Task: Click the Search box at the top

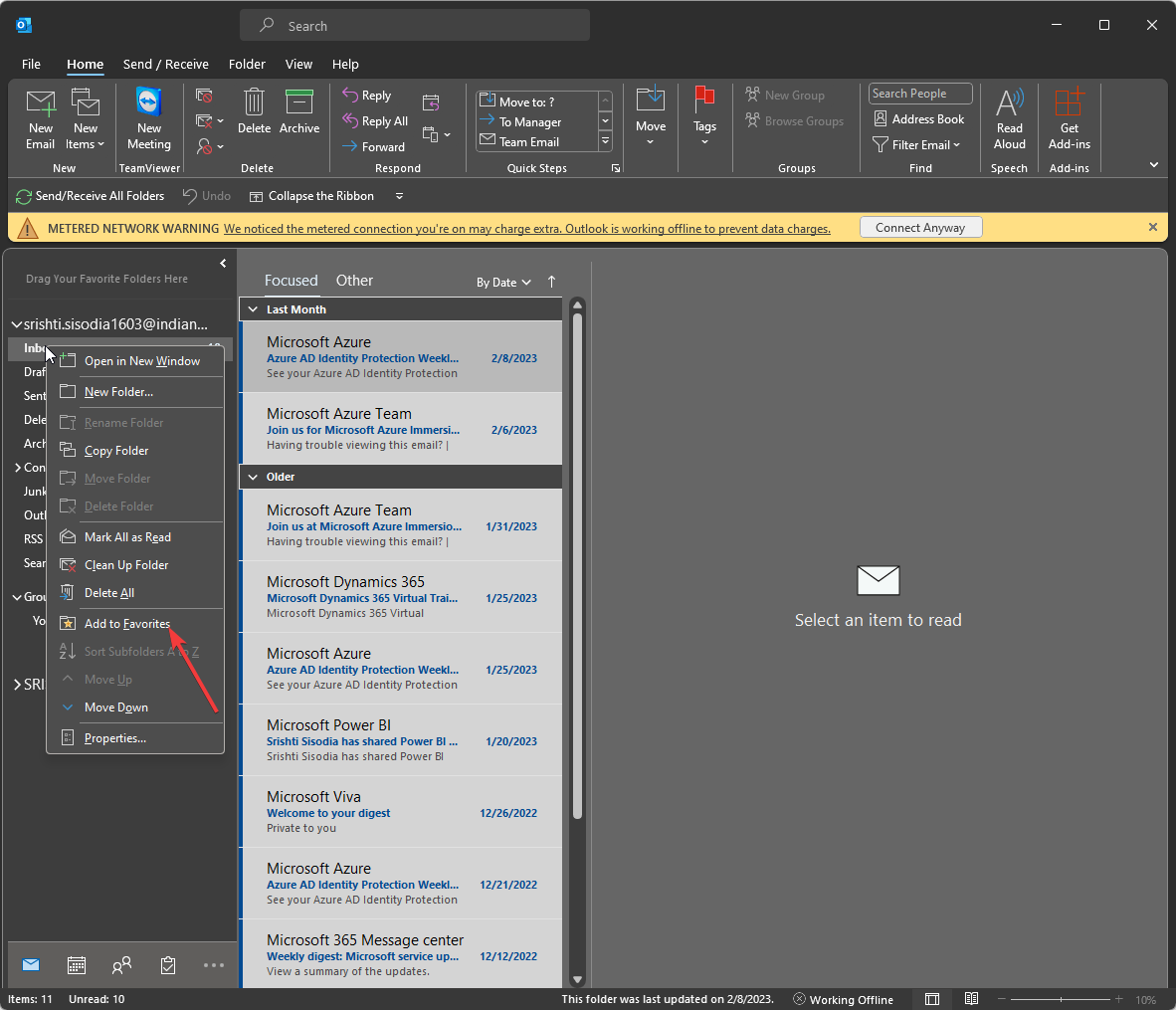Action: 415,26
